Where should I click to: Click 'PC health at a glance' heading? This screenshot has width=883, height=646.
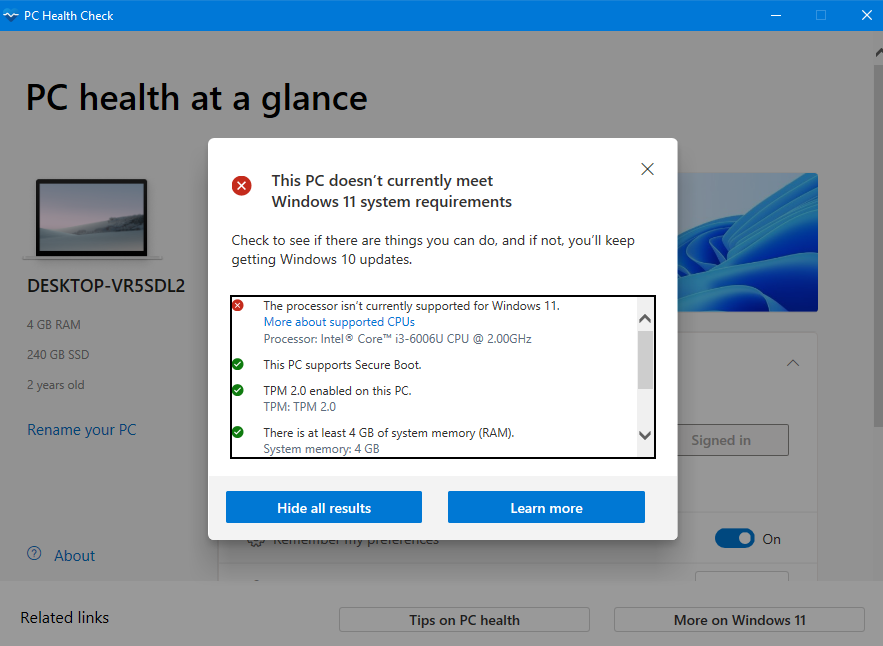click(x=197, y=98)
